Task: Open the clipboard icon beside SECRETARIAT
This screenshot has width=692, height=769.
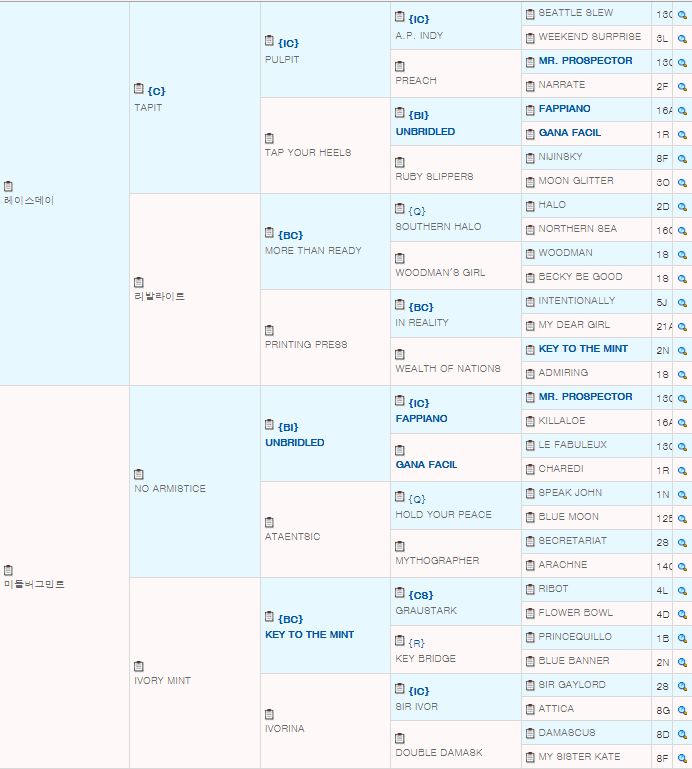Action: click(x=530, y=542)
